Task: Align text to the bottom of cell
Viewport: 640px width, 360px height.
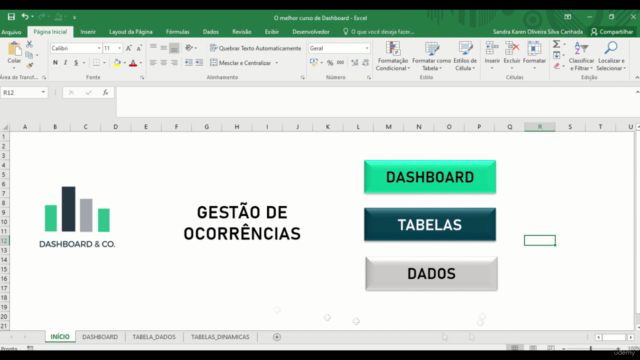Action: click(x=174, y=48)
